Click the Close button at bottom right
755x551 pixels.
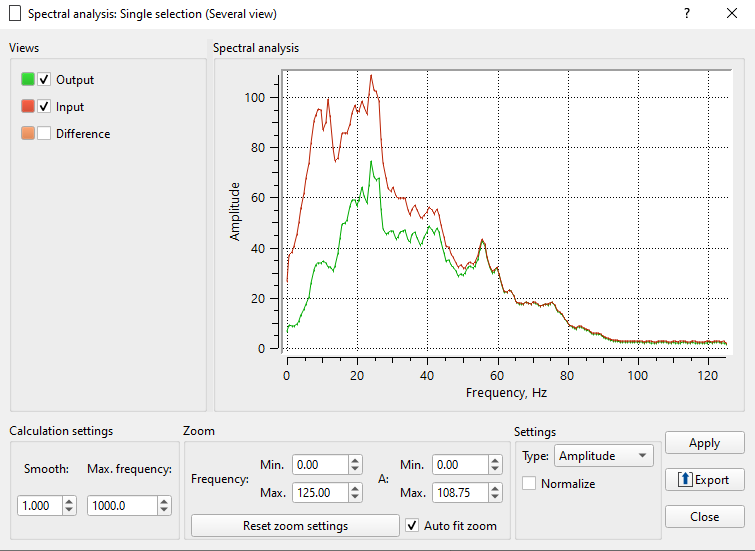click(x=704, y=517)
